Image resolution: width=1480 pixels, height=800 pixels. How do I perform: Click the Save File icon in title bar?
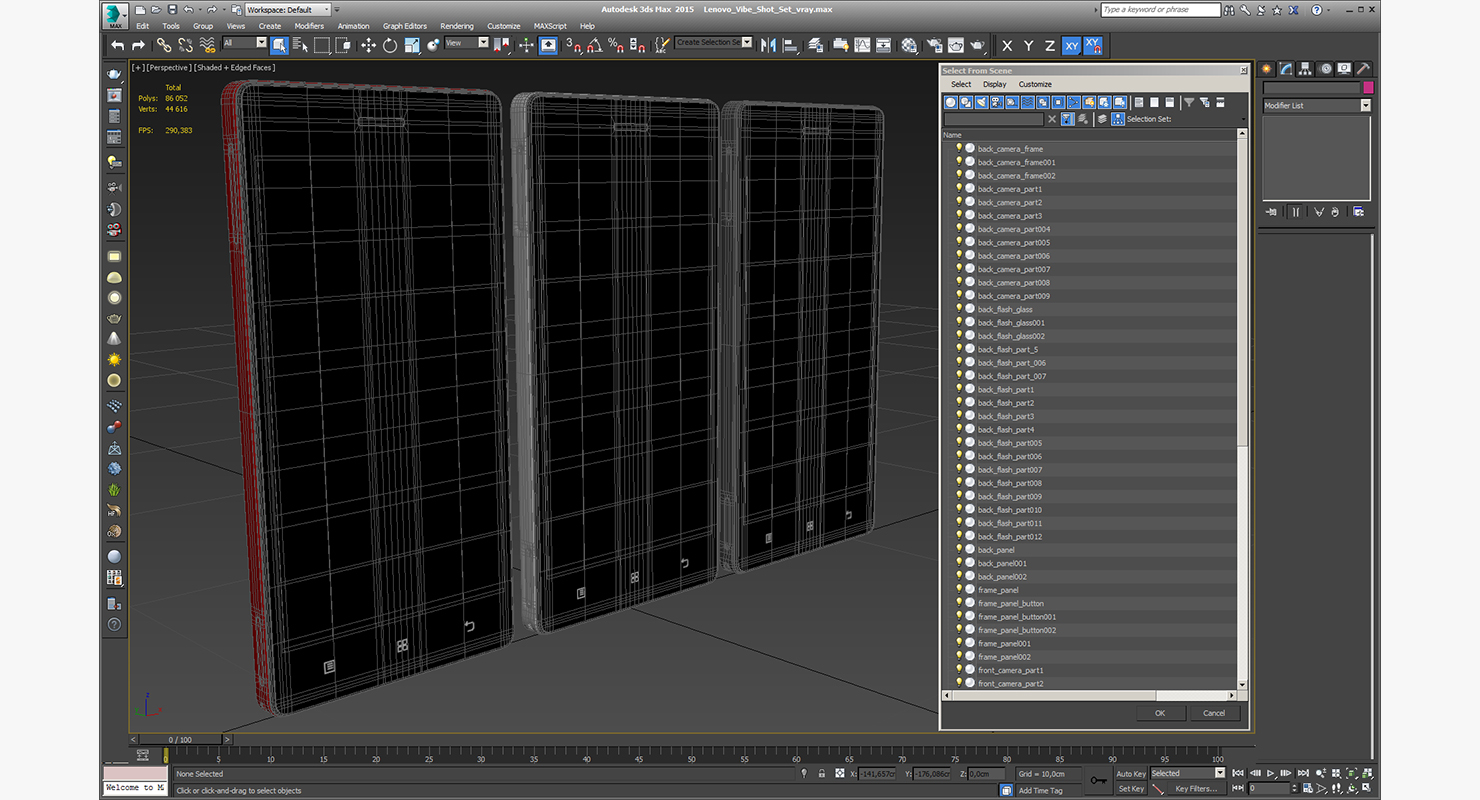pyautogui.click(x=172, y=9)
